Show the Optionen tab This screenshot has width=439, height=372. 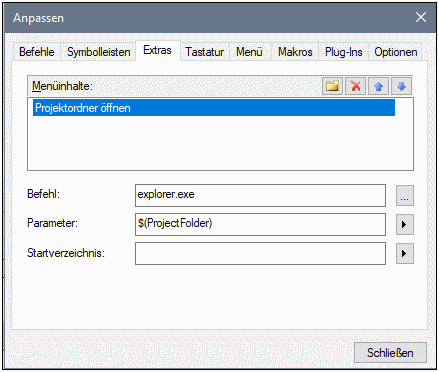coord(396,52)
